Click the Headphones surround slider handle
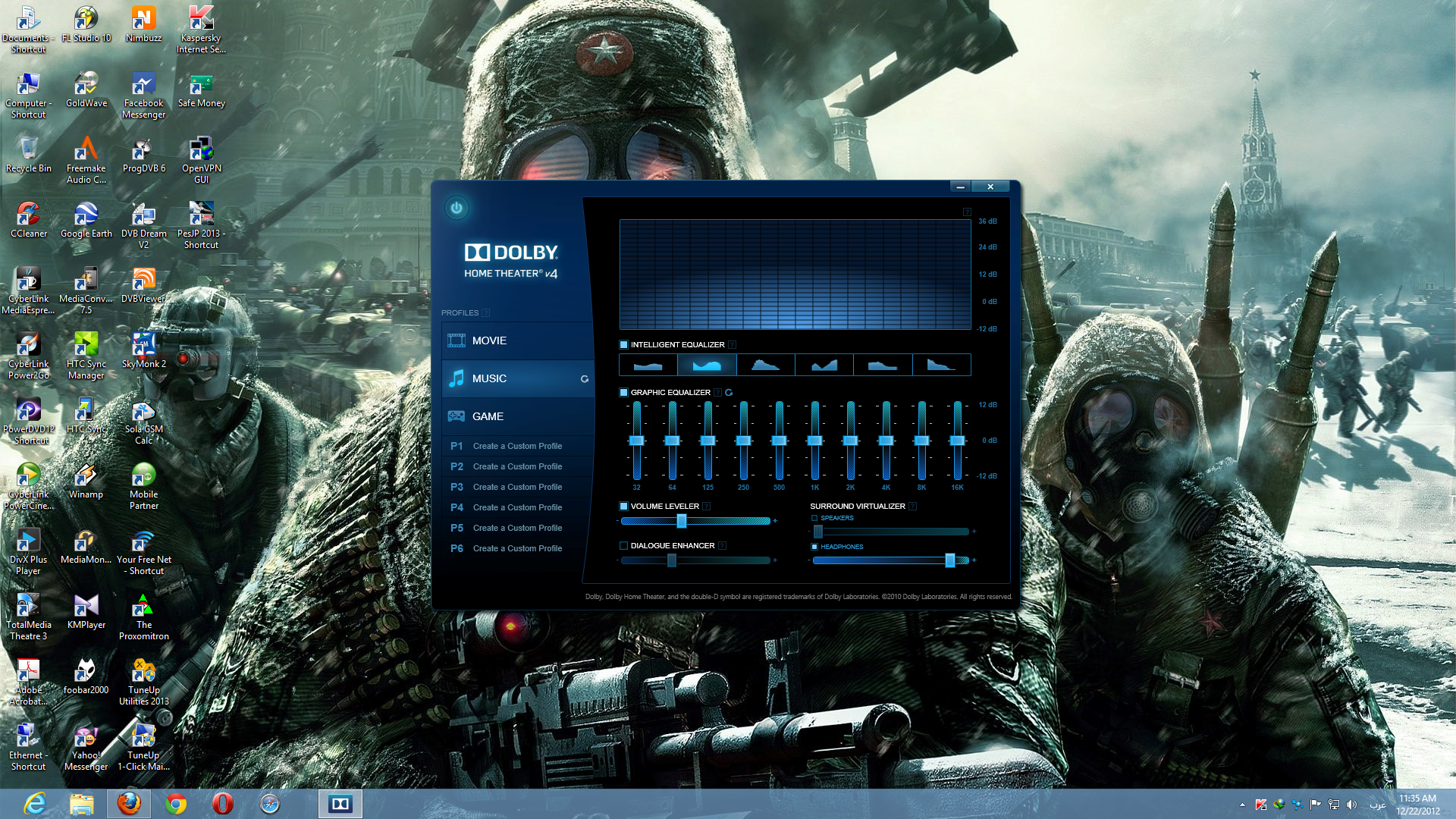1456x819 pixels. coord(950,560)
